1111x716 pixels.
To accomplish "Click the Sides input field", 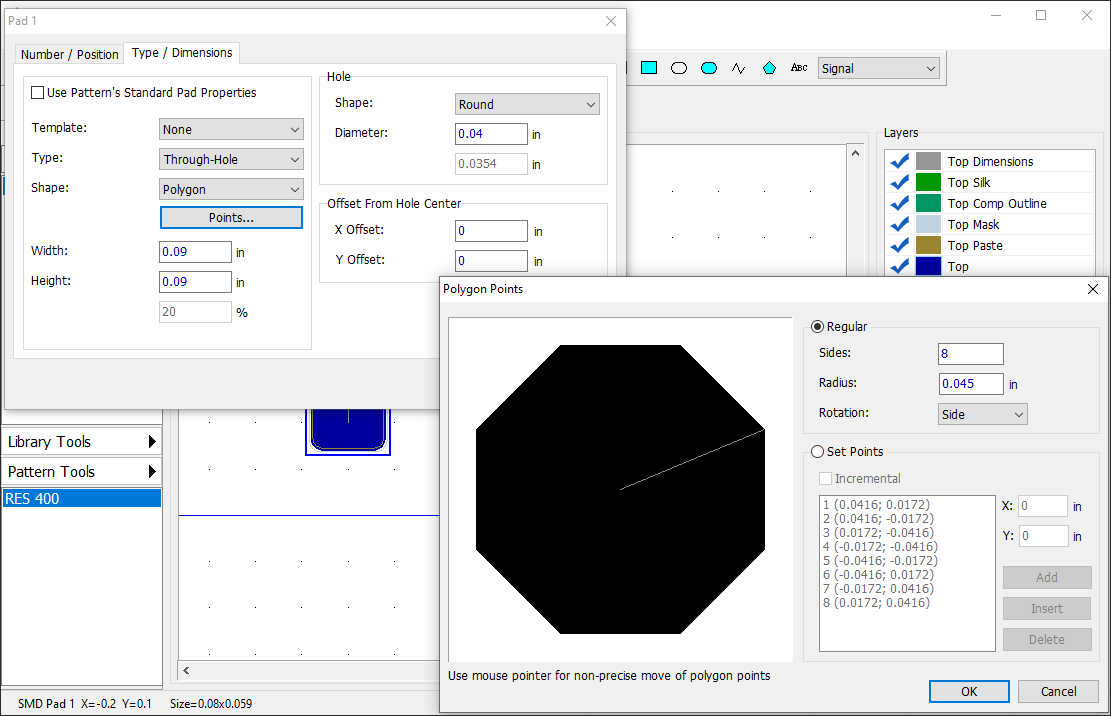I will click(x=971, y=353).
